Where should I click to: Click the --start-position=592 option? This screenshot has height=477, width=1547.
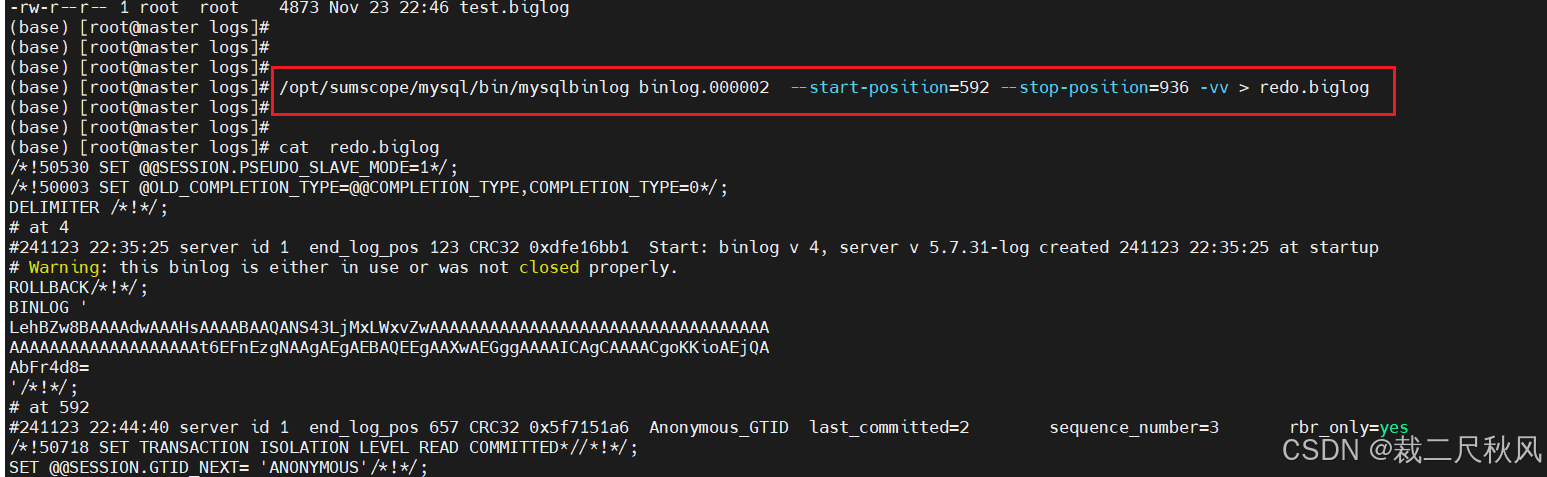coord(889,88)
